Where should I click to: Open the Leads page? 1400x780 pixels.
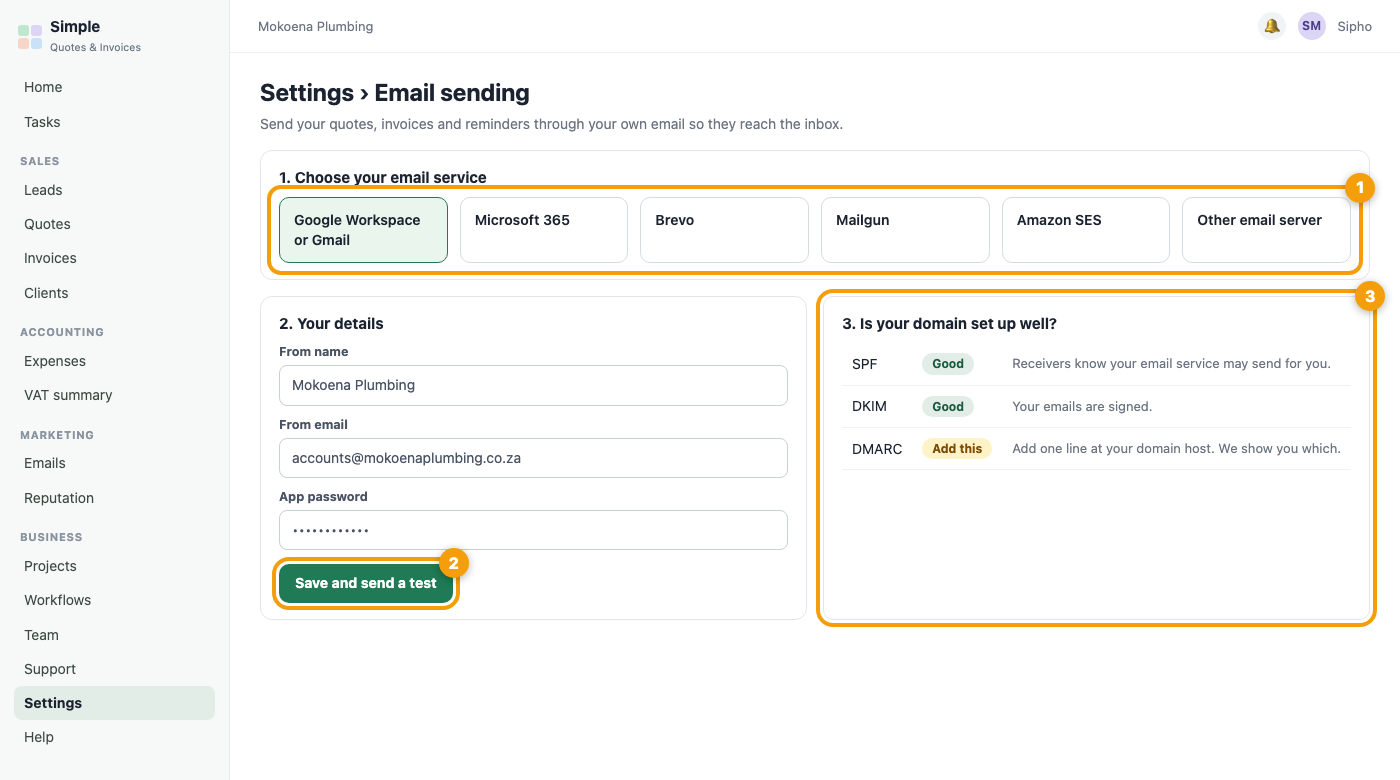[114, 190]
